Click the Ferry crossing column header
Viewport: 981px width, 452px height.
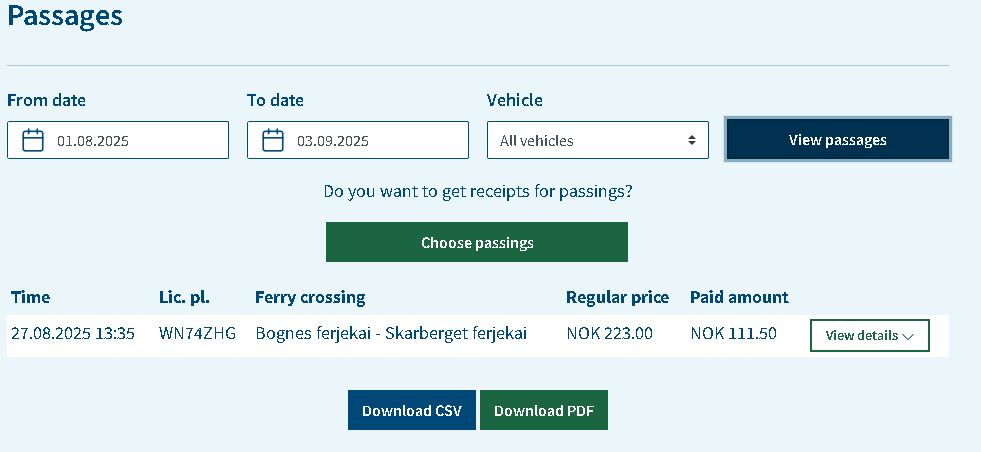pyautogui.click(x=310, y=297)
